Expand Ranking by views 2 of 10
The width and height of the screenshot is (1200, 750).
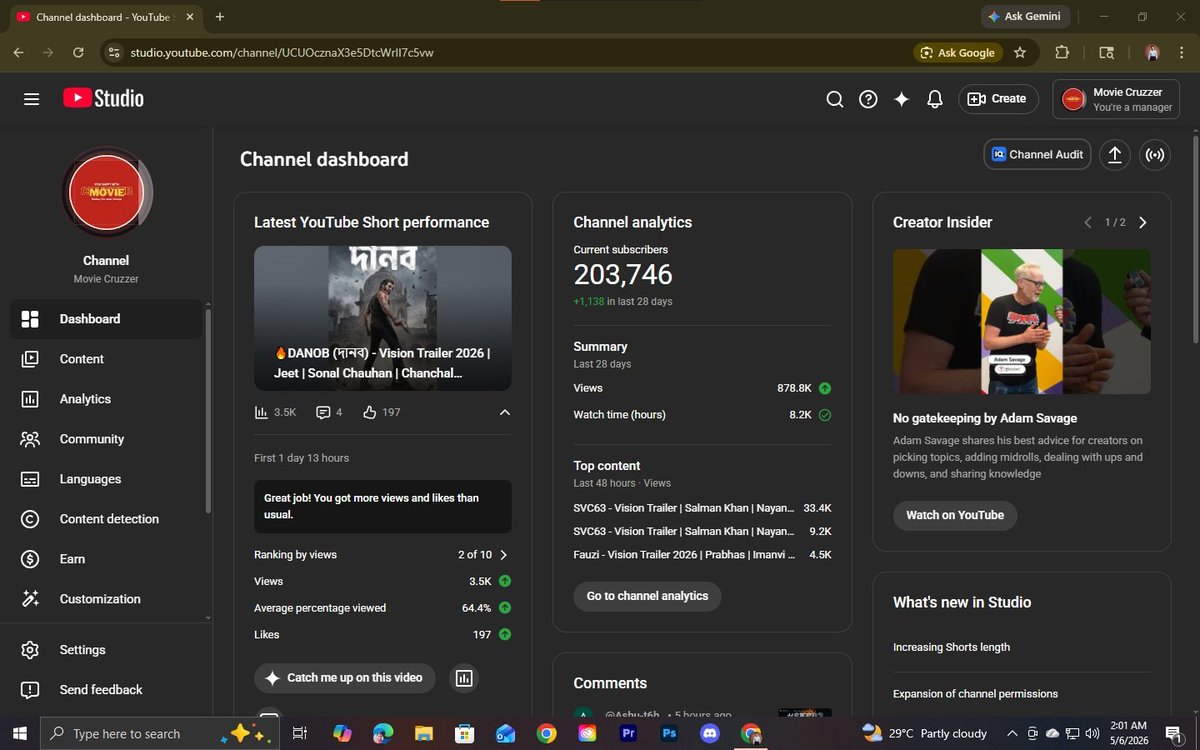(383, 554)
